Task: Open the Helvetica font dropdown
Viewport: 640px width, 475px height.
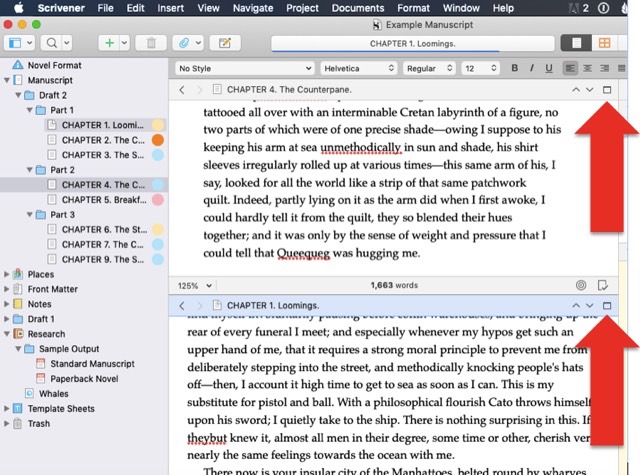Action: tap(359, 68)
